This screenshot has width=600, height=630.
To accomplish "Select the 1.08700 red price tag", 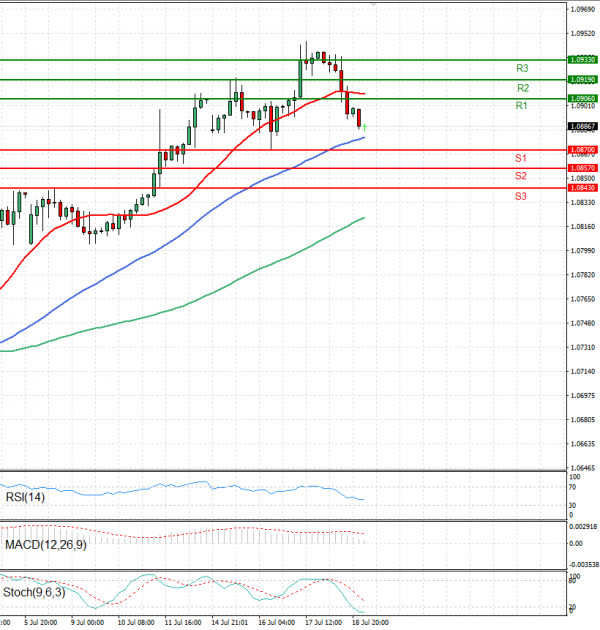I will click(582, 149).
